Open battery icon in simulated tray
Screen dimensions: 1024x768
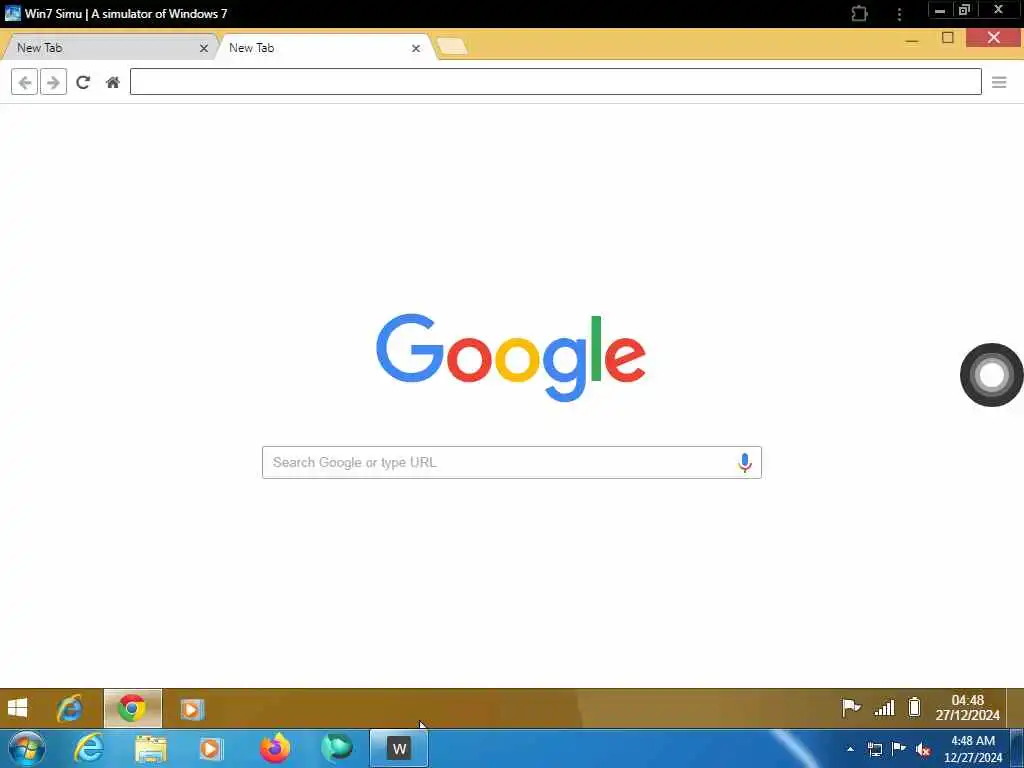pyautogui.click(x=914, y=707)
